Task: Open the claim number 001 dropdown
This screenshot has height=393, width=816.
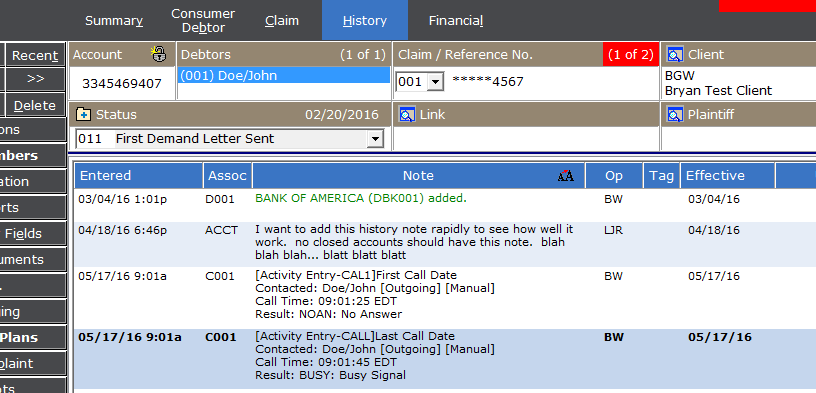Action: coord(436,82)
